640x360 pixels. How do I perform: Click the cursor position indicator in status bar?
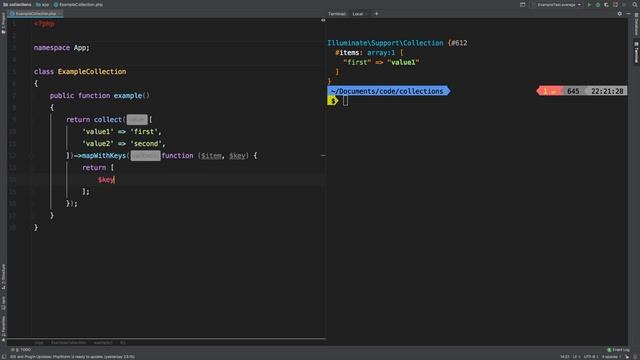pos(564,357)
